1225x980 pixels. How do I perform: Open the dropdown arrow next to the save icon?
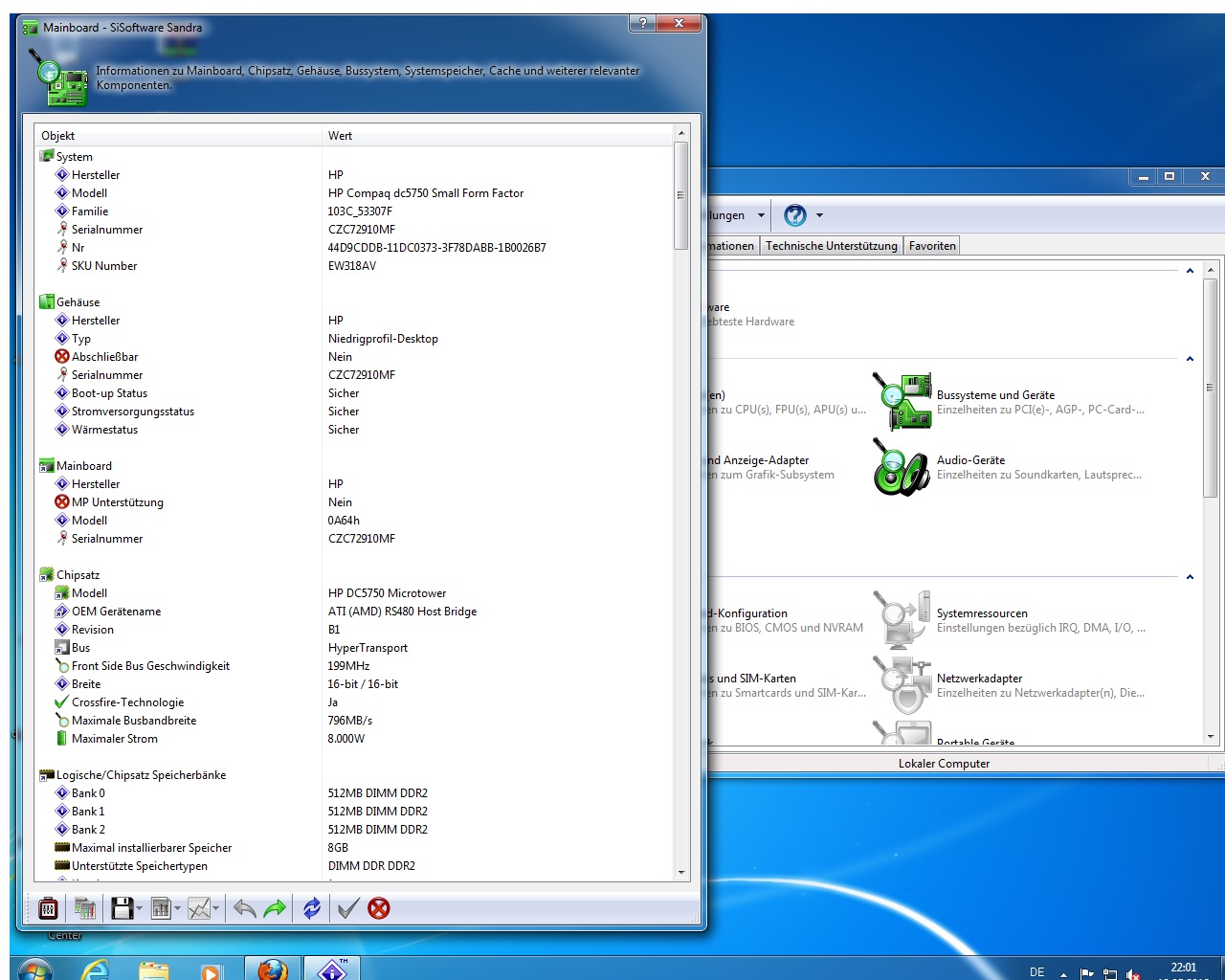[x=140, y=909]
